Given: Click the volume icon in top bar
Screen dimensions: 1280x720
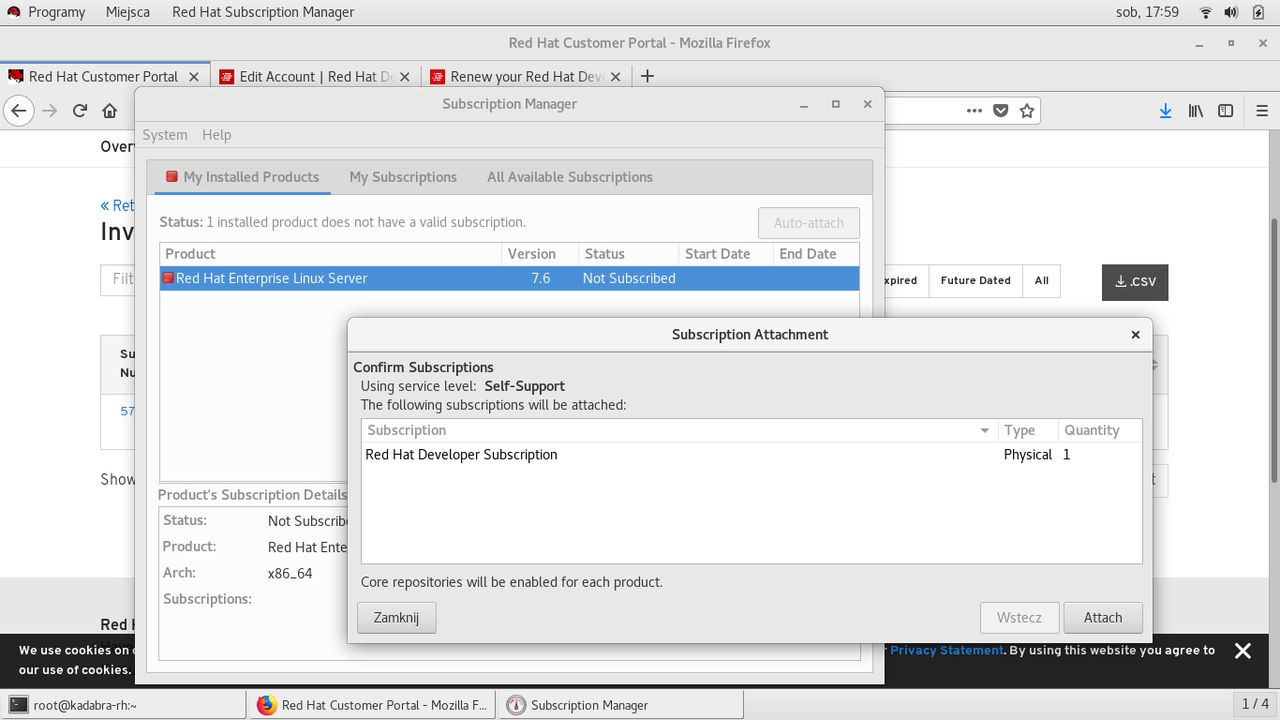Looking at the screenshot, I should (x=1231, y=12).
